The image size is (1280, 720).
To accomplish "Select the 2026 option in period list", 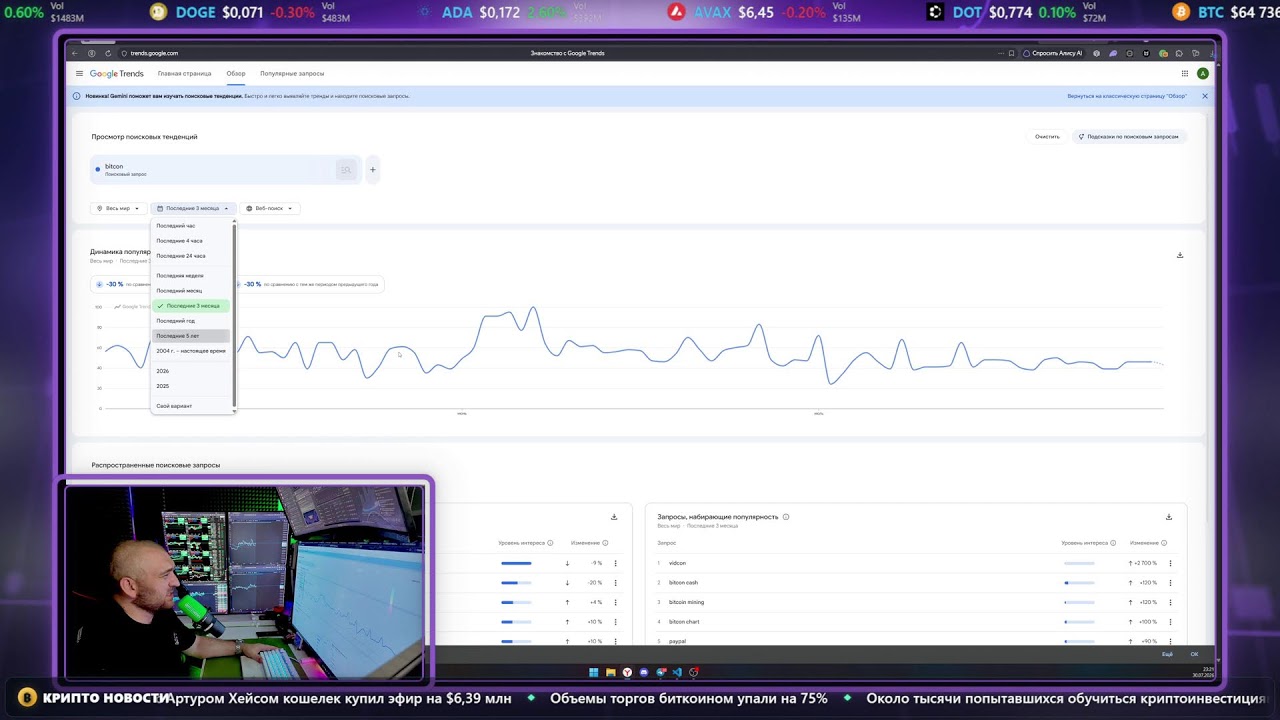I will click(191, 371).
